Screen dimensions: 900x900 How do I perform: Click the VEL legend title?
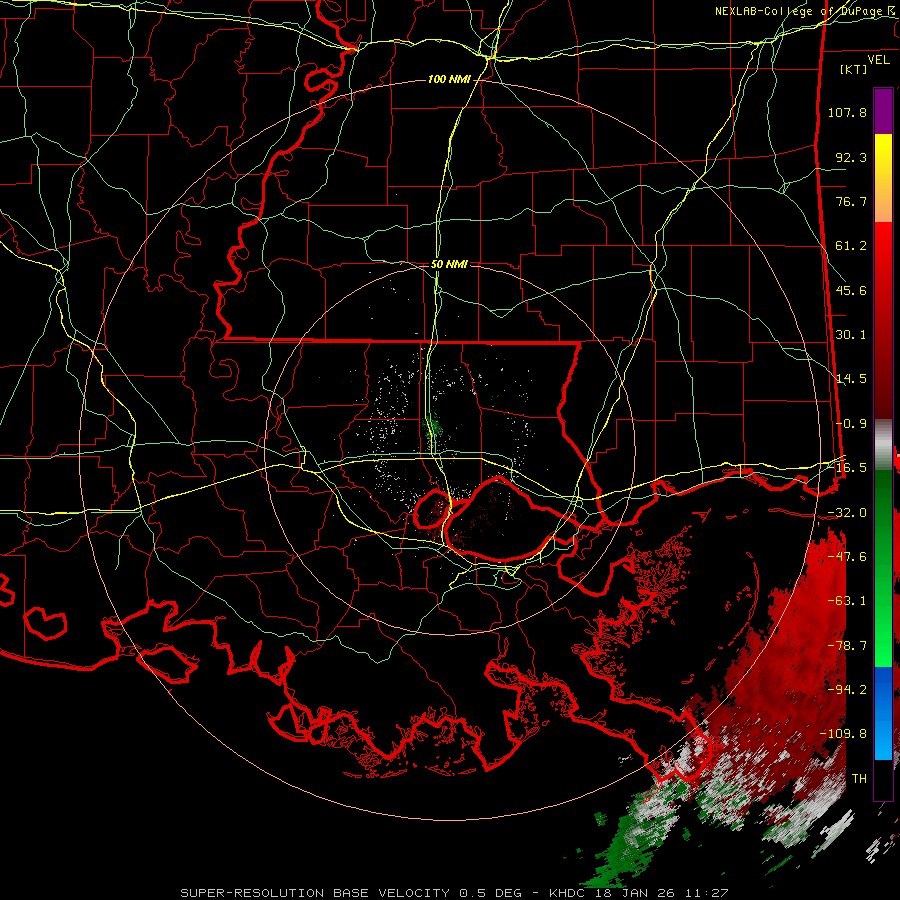pos(878,60)
